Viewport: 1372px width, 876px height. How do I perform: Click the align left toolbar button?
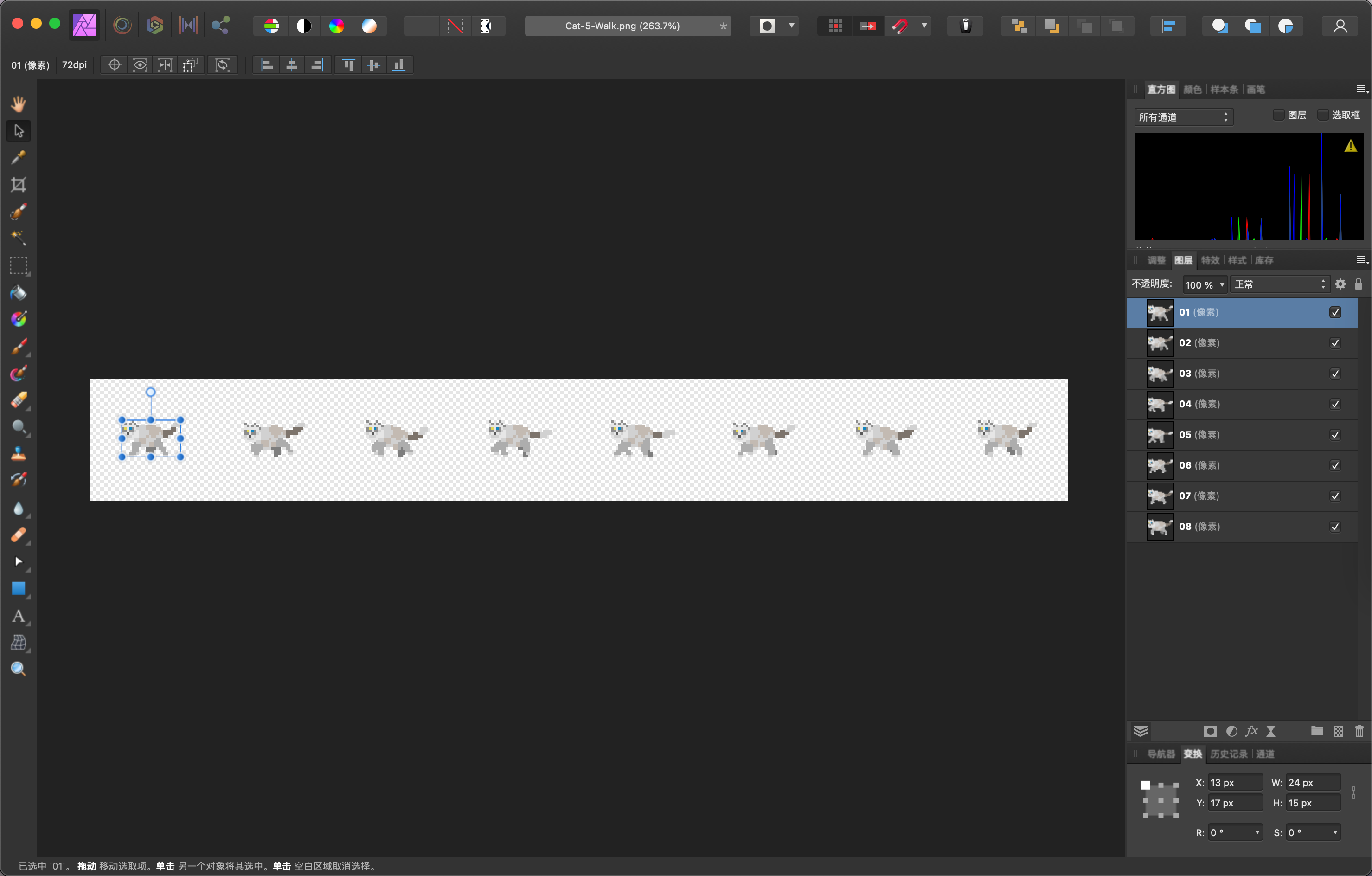click(x=267, y=65)
